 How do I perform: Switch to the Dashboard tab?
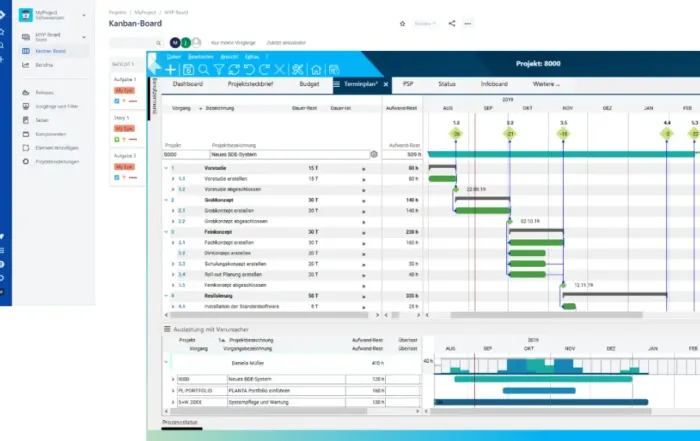point(188,84)
